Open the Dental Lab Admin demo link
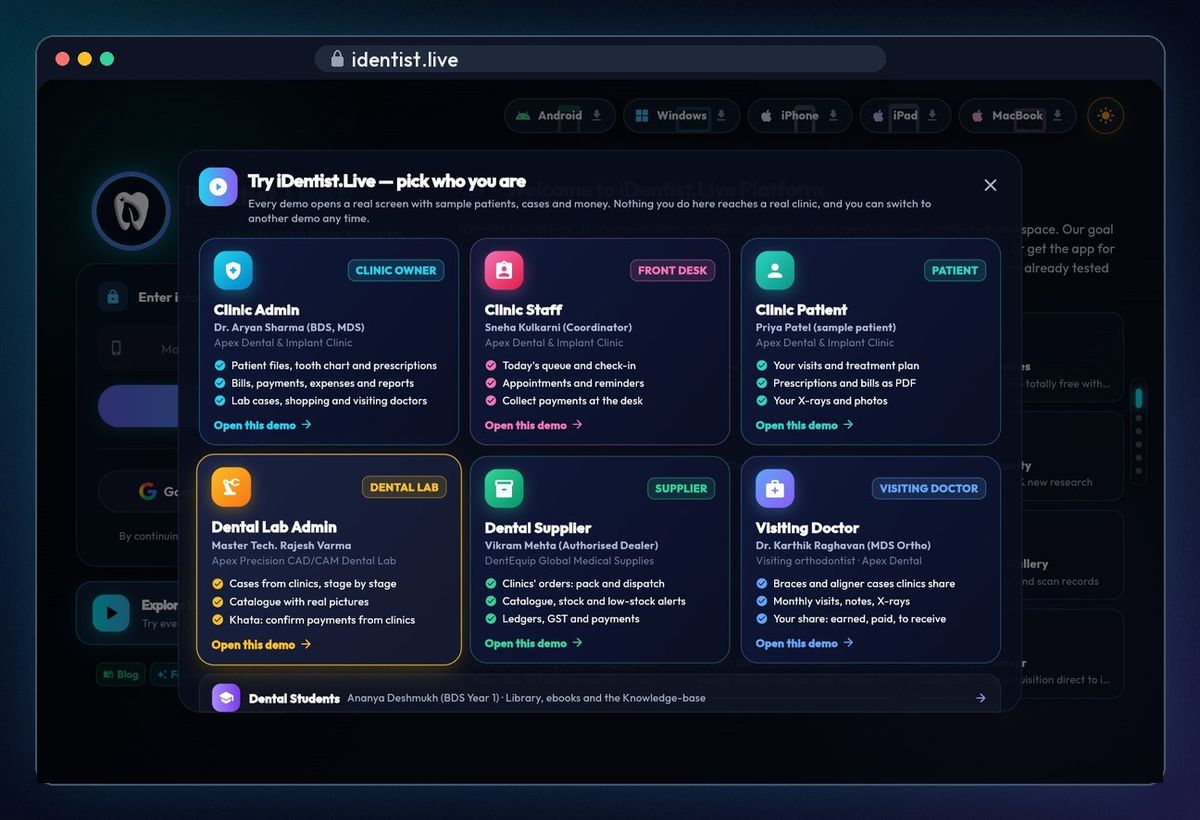1200x820 pixels. click(262, 645)
